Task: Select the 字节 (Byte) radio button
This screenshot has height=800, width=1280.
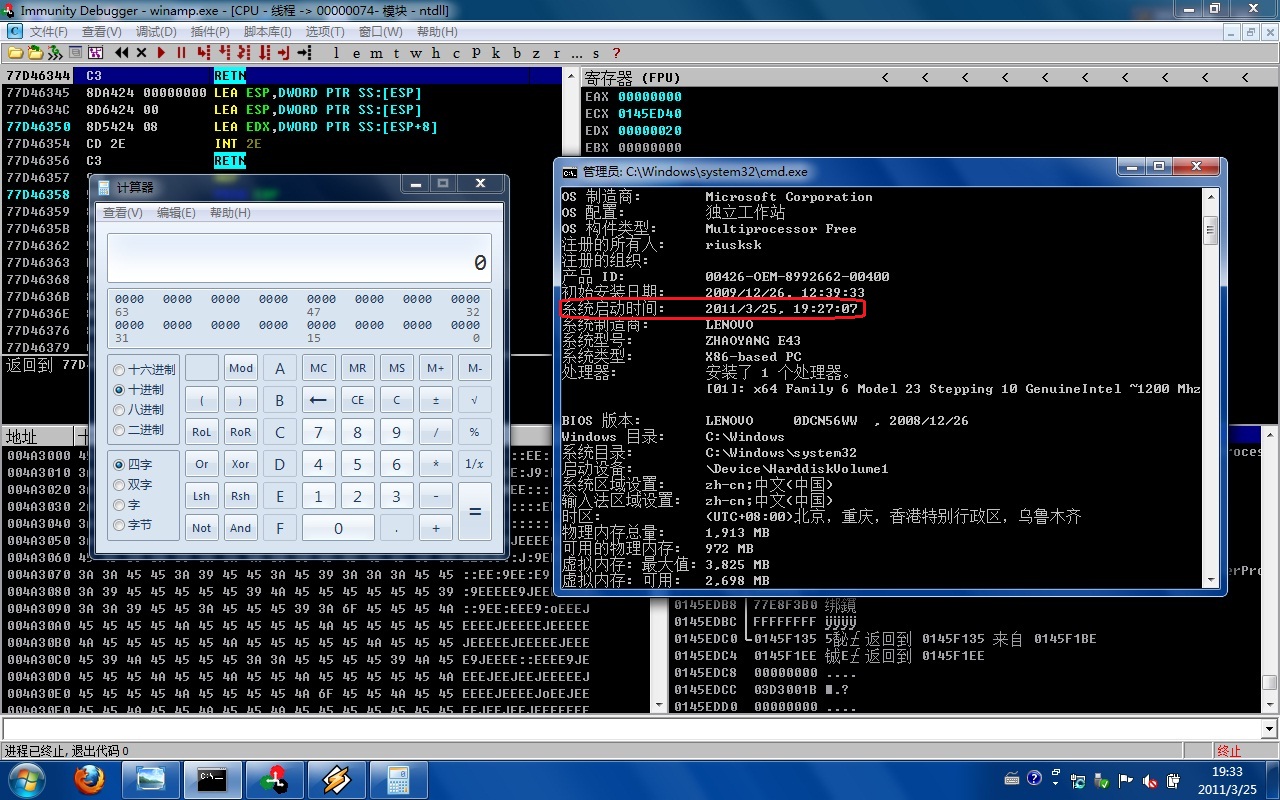Action: [x=133, y=524]
